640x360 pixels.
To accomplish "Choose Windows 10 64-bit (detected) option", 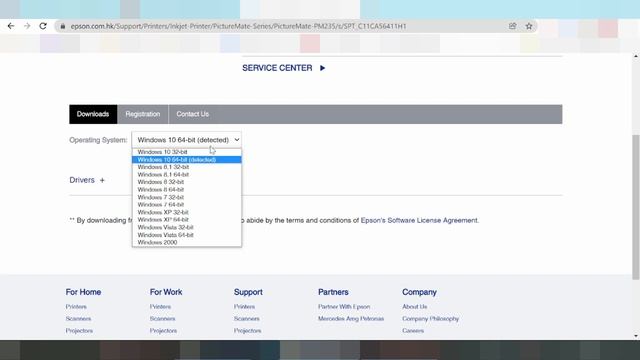I will [x=187, y=160].
